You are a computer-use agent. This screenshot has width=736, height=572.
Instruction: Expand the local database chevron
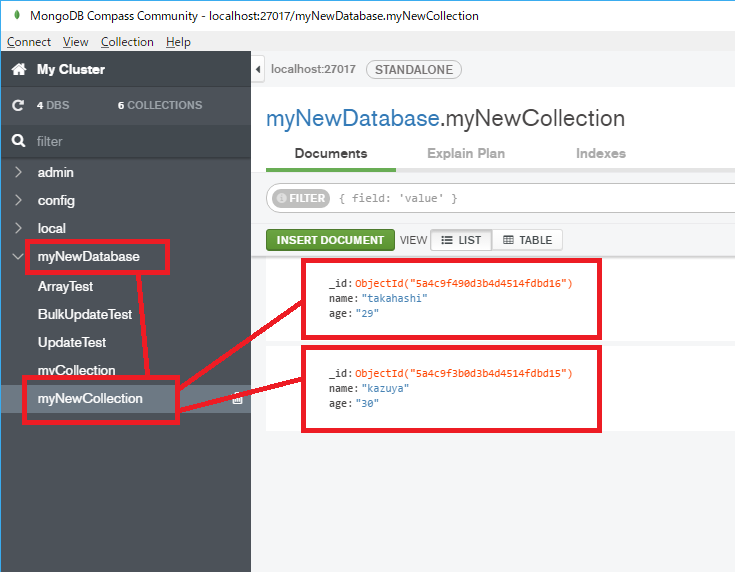pos(18,228)
